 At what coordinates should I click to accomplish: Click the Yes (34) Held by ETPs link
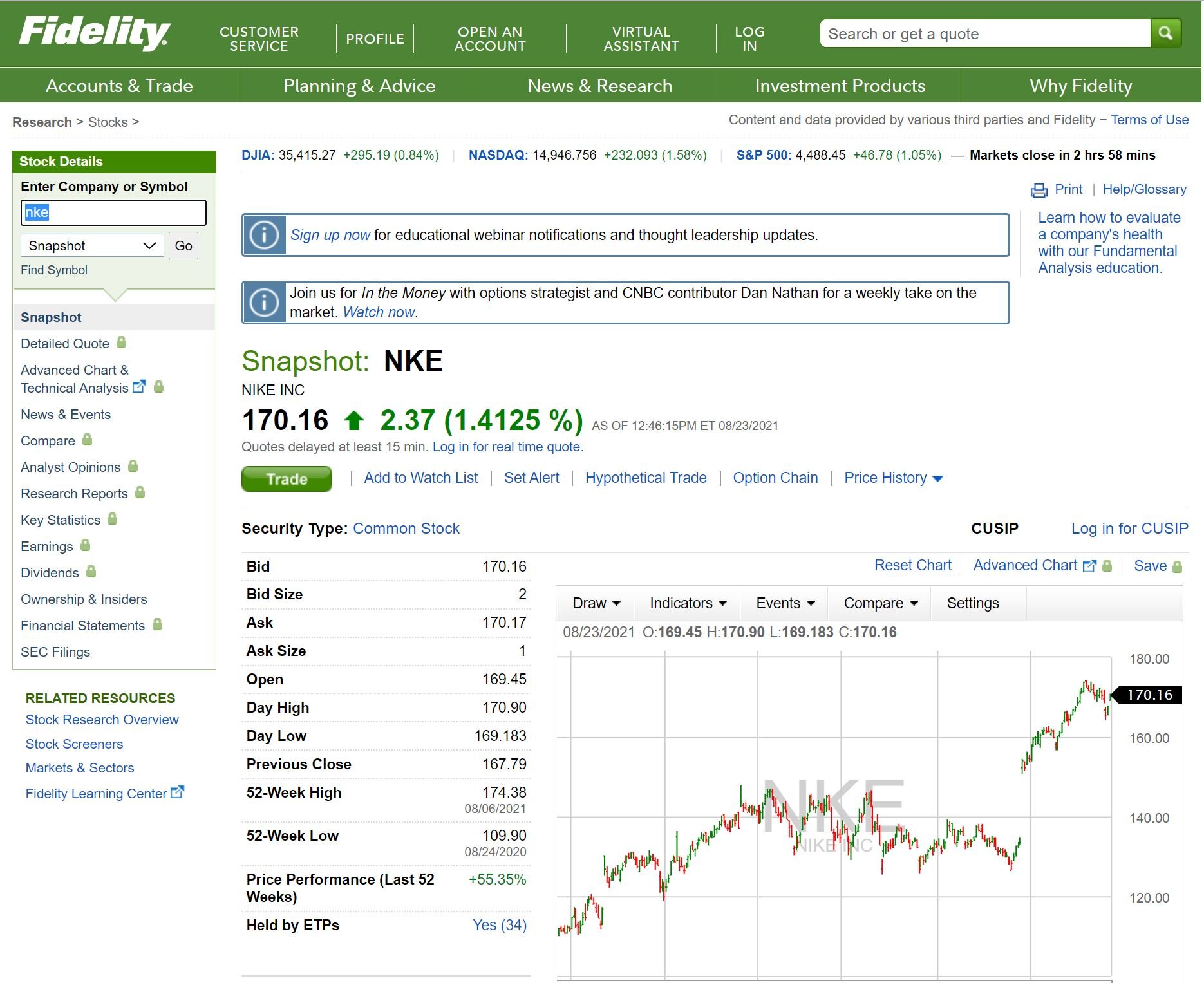coord(500,925)
